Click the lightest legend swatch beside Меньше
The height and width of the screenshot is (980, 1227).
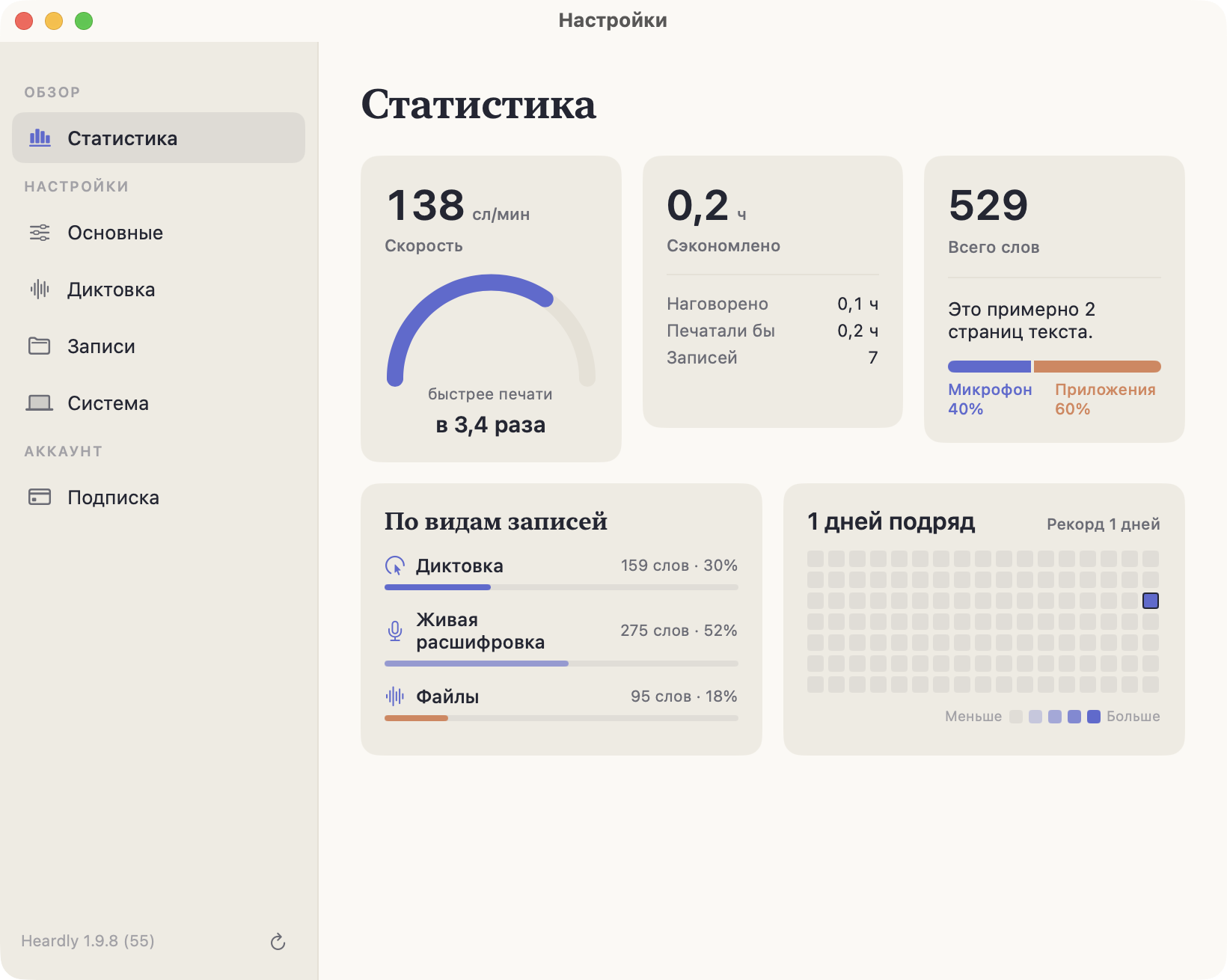[1016, 717]
